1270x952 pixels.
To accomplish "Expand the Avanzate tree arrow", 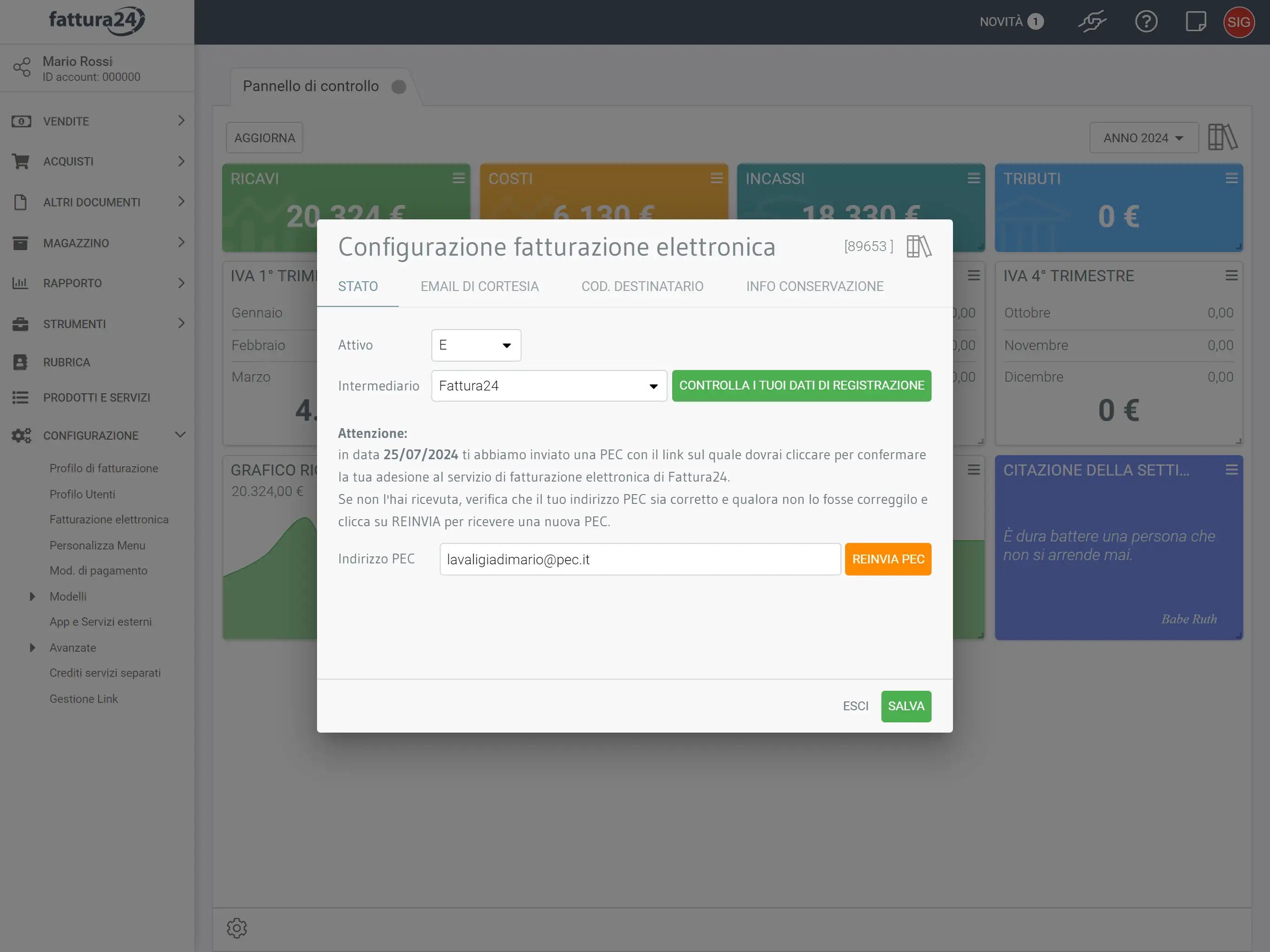I will pyautogui.click(x=32, y=647).
